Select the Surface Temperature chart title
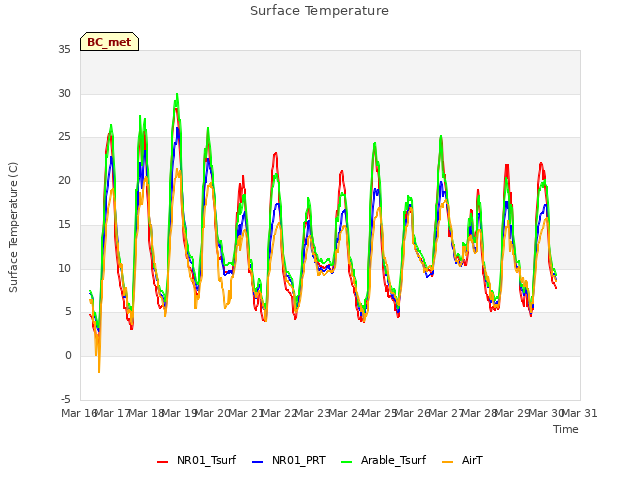This screenshot has height=480, width=640. 319,11
